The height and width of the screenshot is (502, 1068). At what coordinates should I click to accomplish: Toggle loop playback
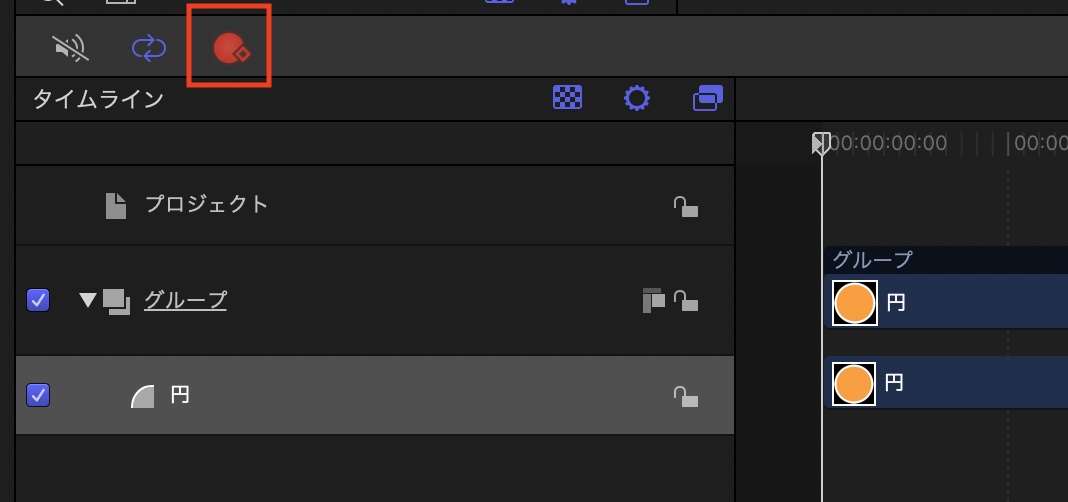click(x=149, y=46)
